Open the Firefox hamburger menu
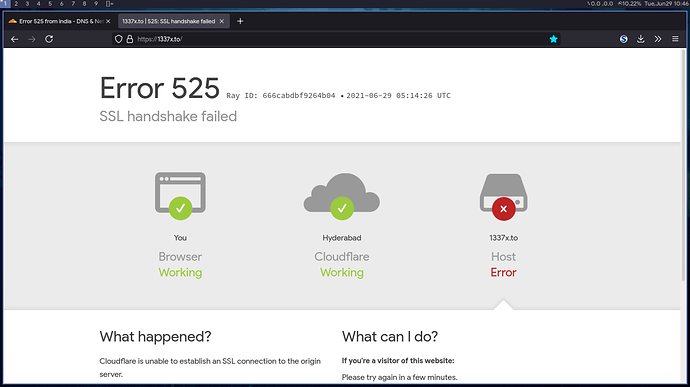 [675, 39]
